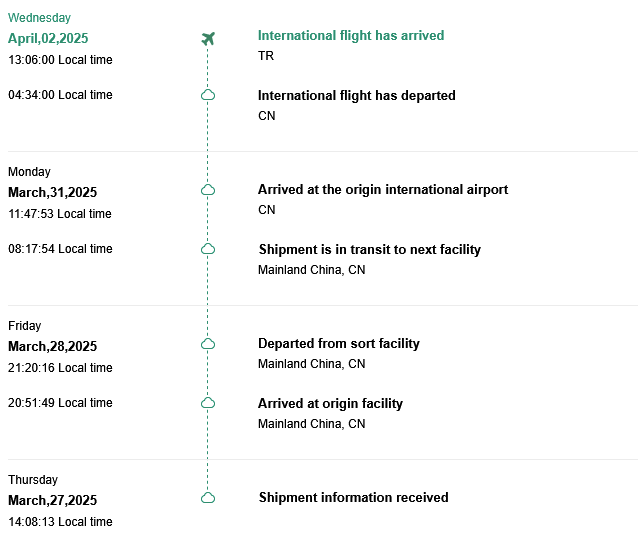Click cloud icon beside Shipment information received
The width and height of the screenshot is (638, 548).
tap(208, 497)
